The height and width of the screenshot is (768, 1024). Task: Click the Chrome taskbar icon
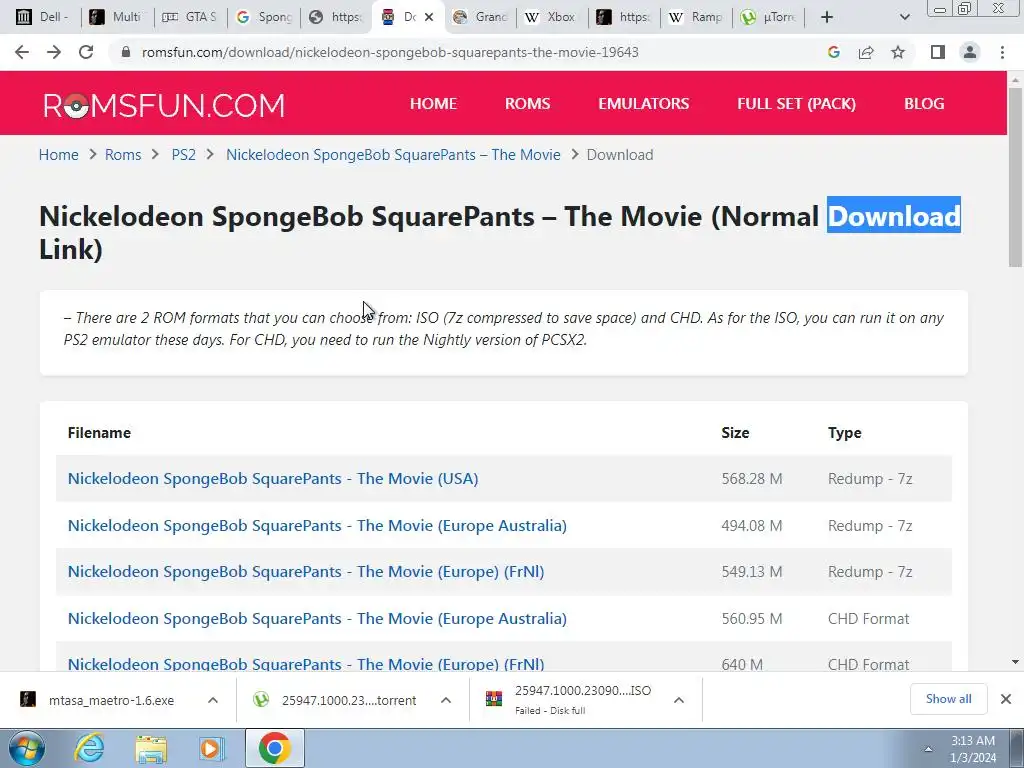tap(274, 748)
